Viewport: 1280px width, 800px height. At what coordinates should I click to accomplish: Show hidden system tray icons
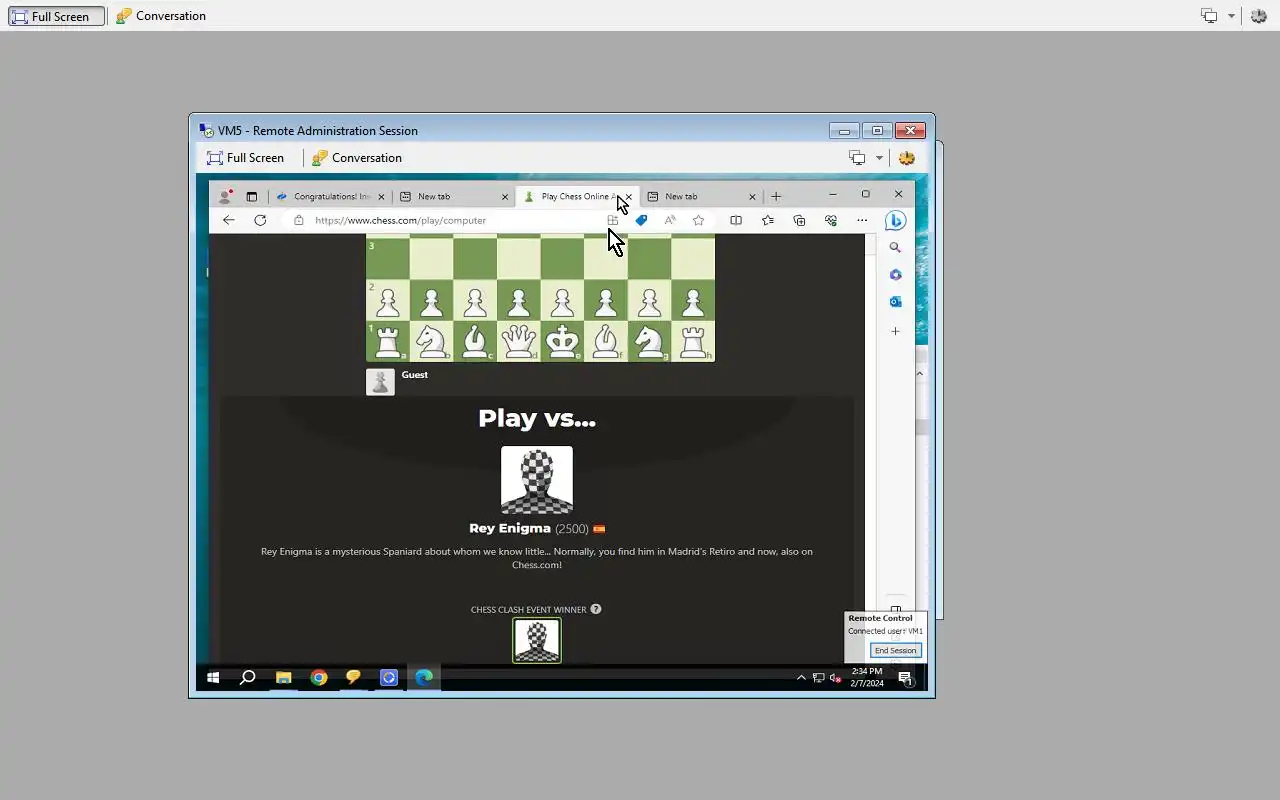801,678
